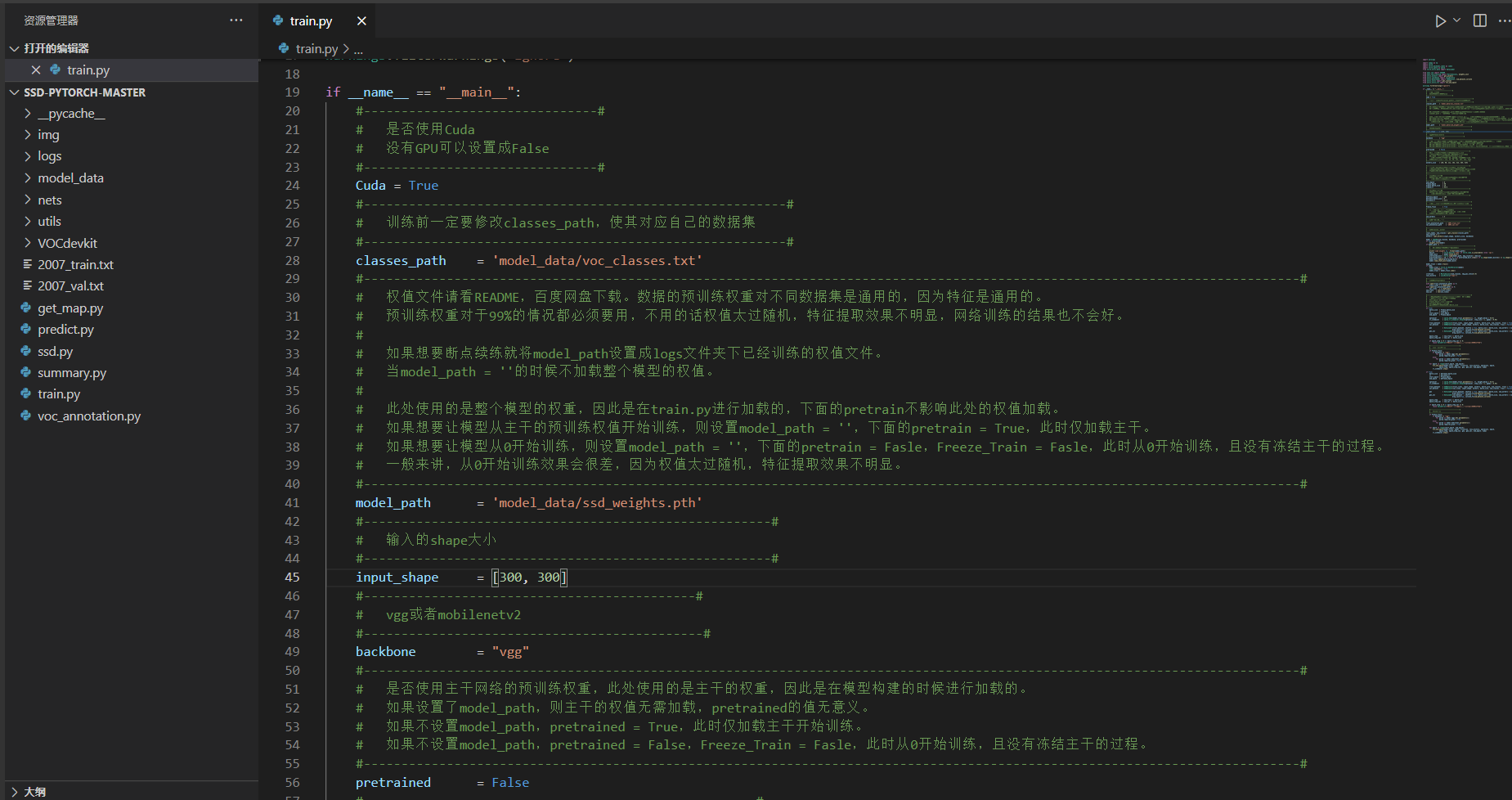Click Python icon of voc_annotation.py
Screen dimensions: 1512x800
coord(25,416)
